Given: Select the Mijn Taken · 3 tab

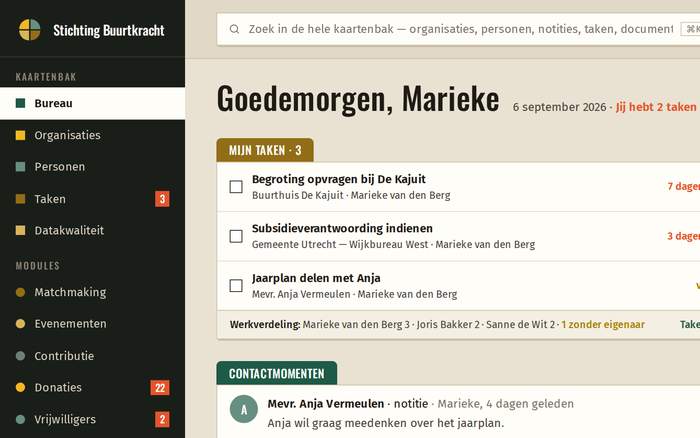Looking at the screenshot, I should coord(265,150).
